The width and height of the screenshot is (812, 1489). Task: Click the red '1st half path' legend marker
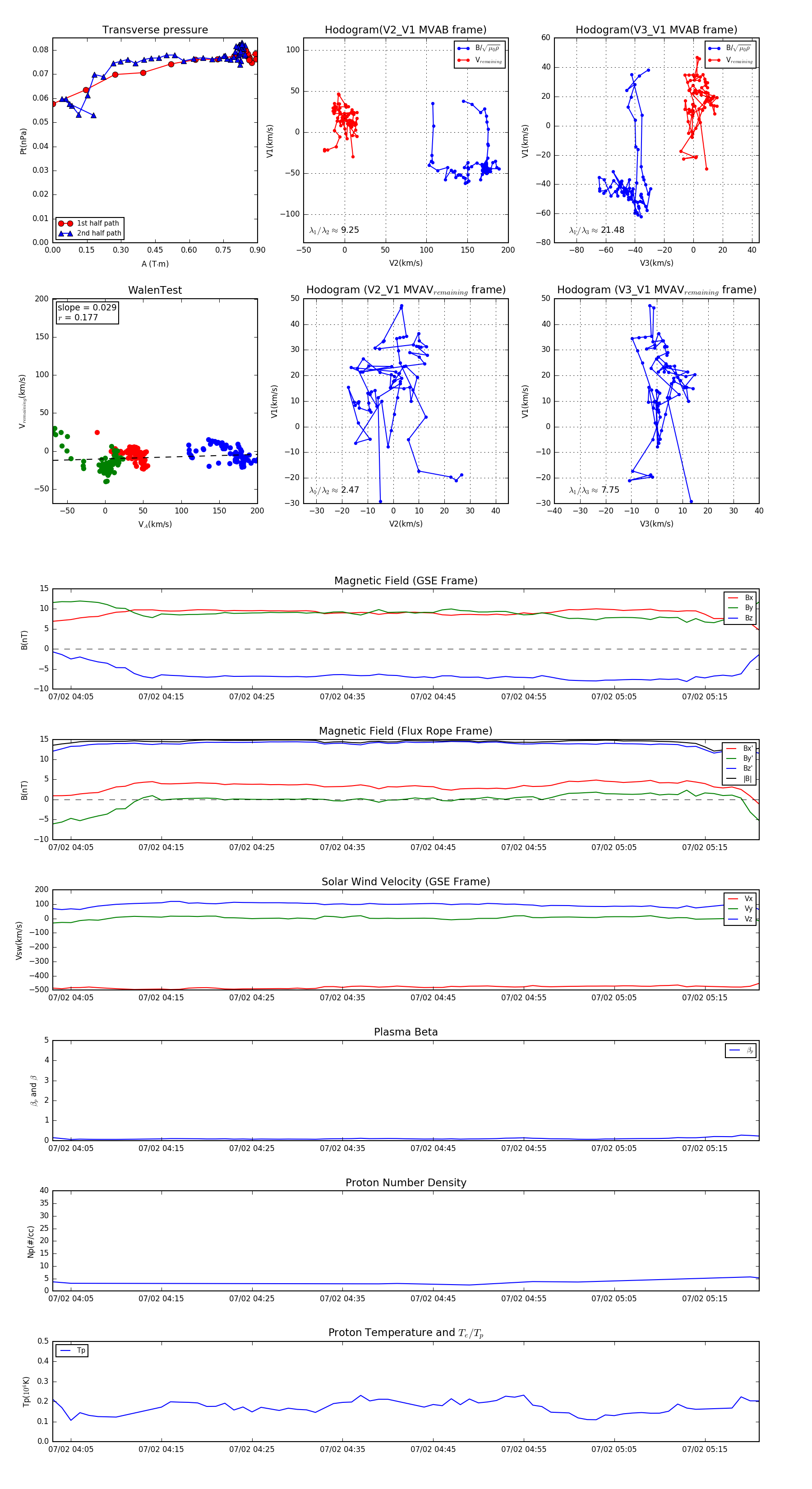(65, 223)
